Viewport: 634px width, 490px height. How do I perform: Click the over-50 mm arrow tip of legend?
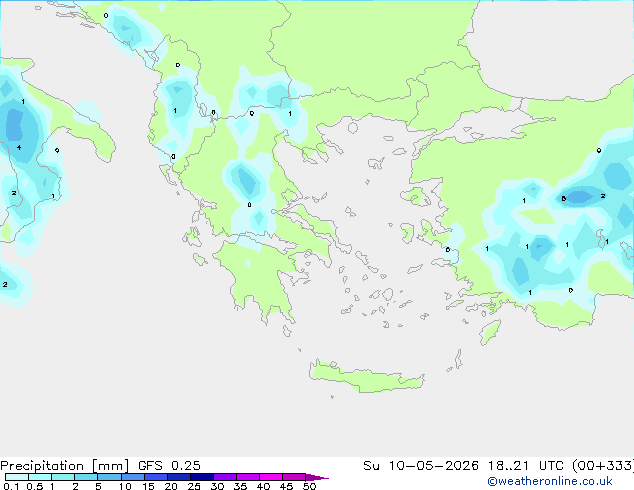tap(317, 477)
